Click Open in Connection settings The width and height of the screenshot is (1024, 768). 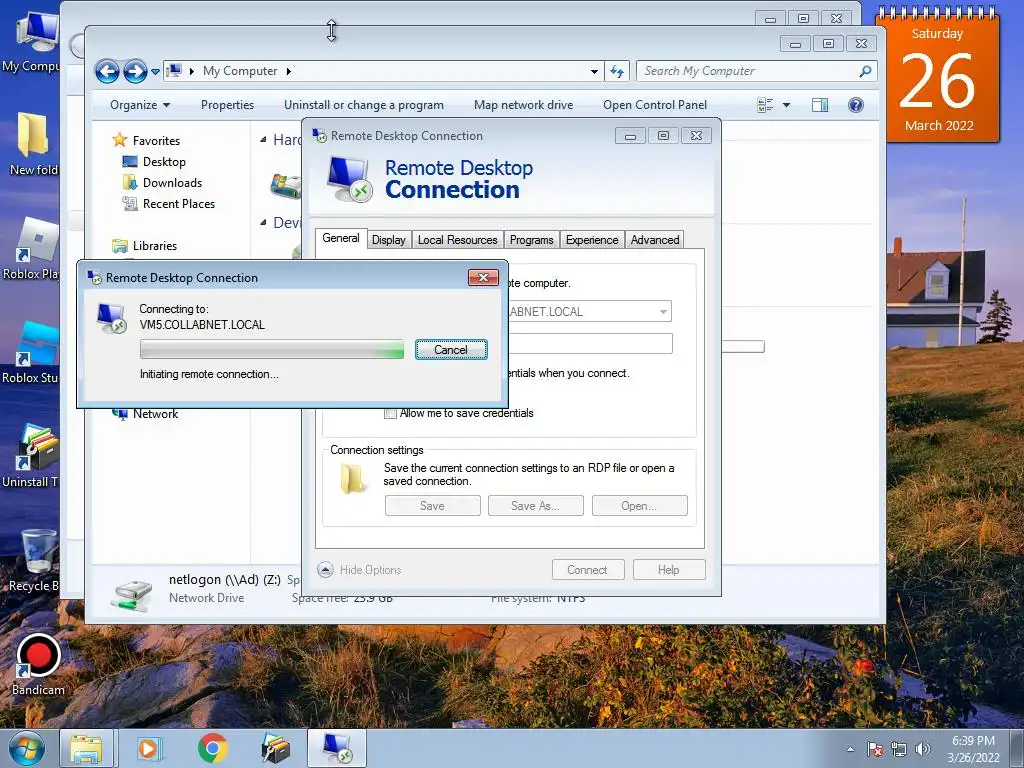639,505
